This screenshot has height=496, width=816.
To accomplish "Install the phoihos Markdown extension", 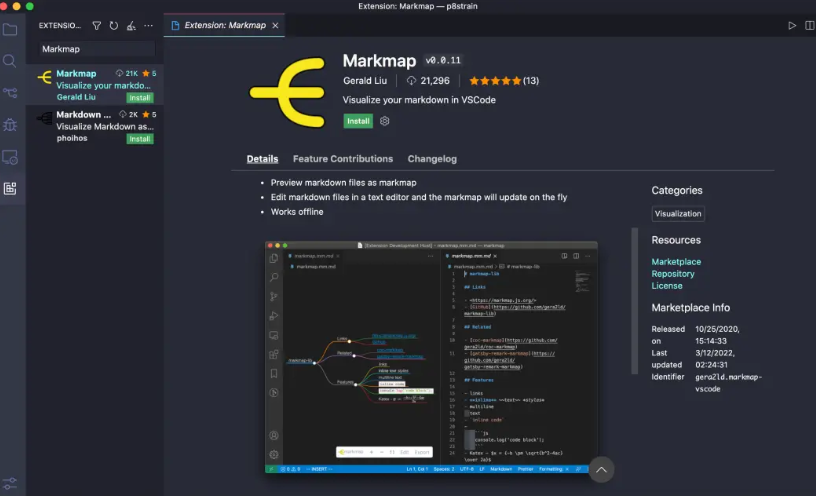I will click(x=139, y=139).
